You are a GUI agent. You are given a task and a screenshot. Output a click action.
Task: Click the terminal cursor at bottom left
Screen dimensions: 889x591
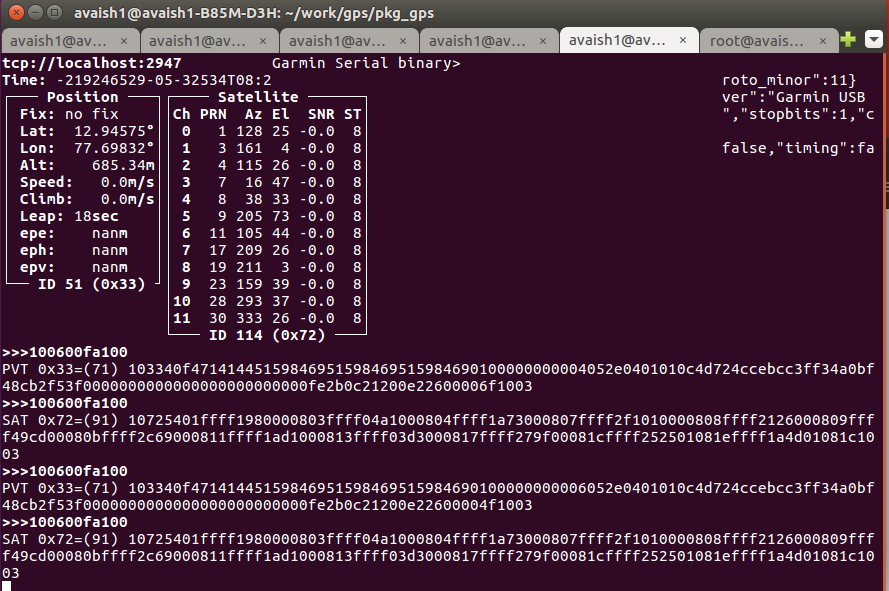[7, 586]
